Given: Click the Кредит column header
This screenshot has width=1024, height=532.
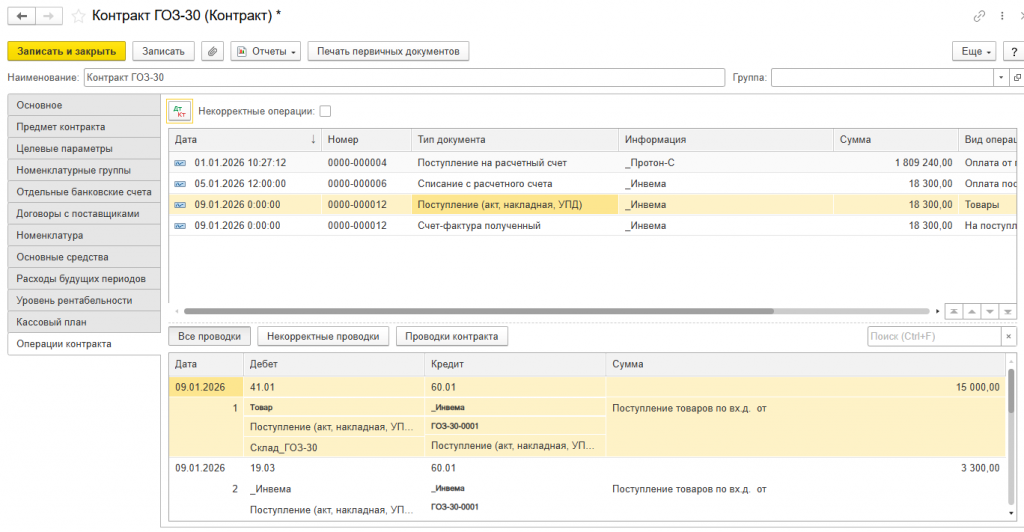Looking at the screenshot, I should click(x=515, y=364).
